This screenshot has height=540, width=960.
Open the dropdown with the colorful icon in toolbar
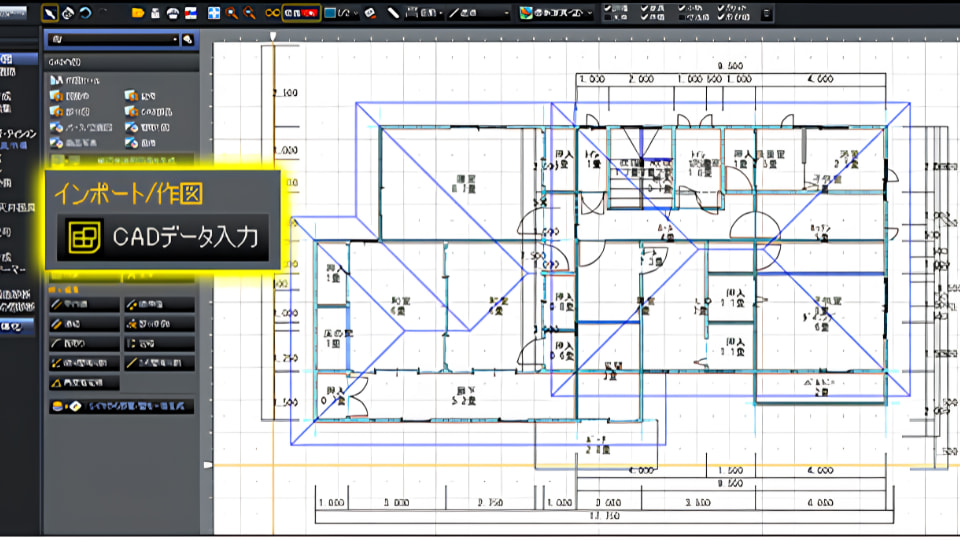point(556,13)
